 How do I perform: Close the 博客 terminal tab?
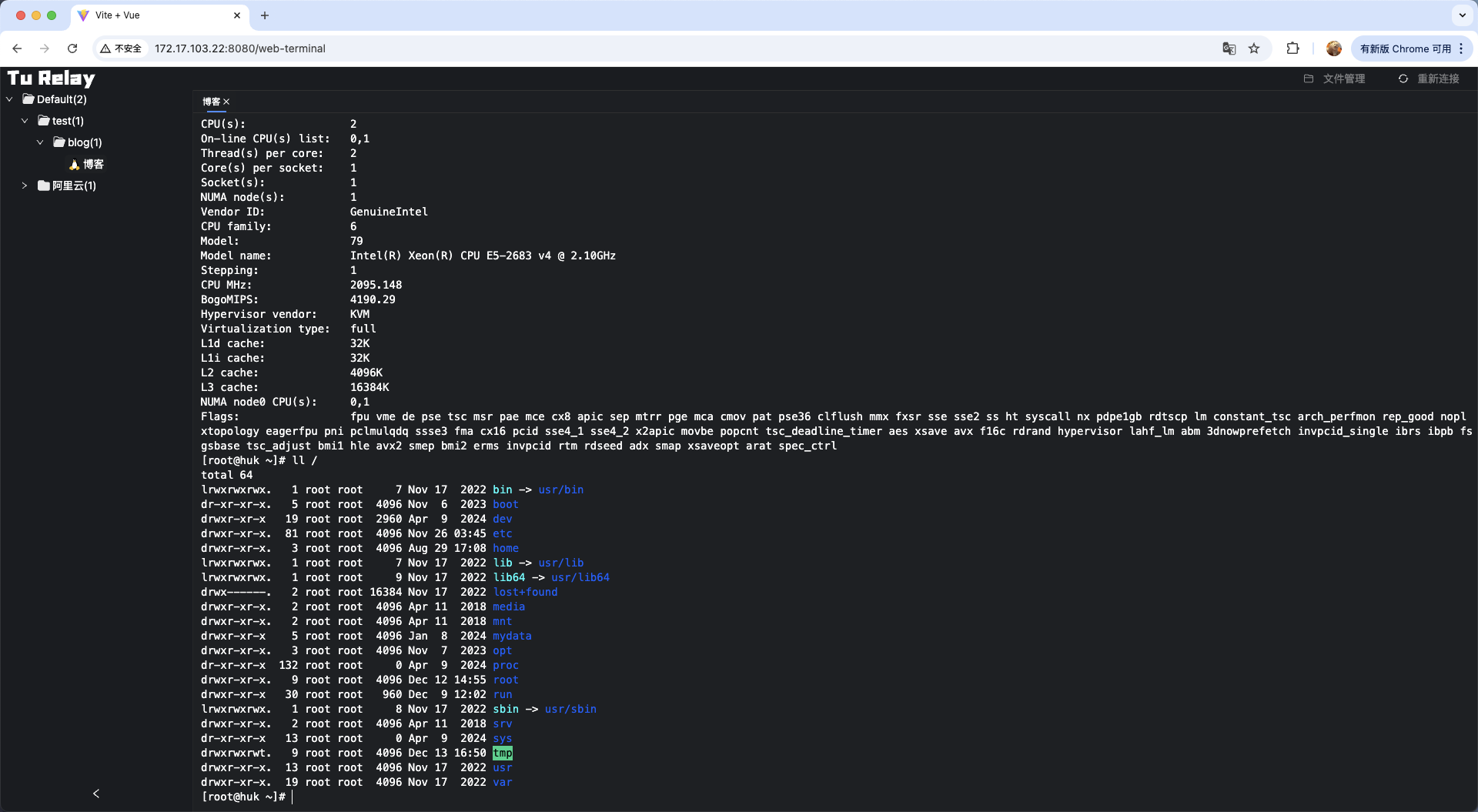click(x=226, y=102)
